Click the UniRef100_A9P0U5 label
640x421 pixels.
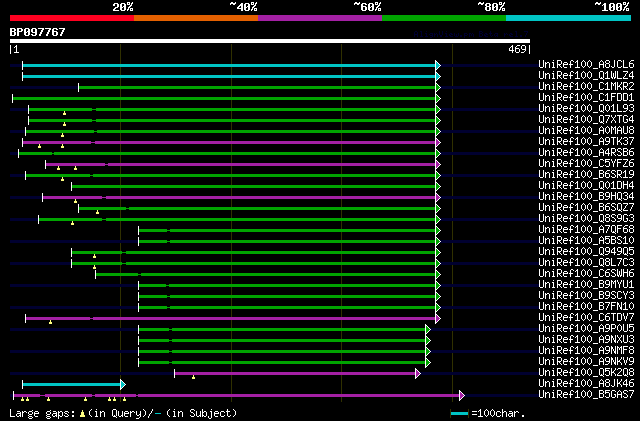pyautogui.click(x=586, y=329)
